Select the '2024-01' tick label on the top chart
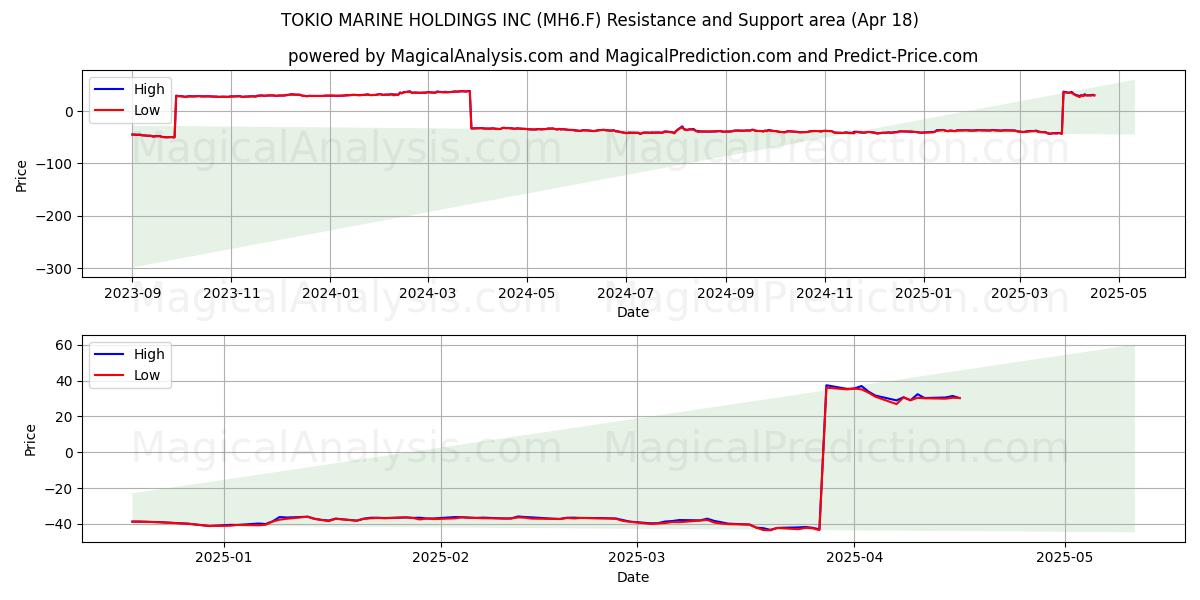Viewport: 1200px width, 600px height. click(x=330, y=293)
